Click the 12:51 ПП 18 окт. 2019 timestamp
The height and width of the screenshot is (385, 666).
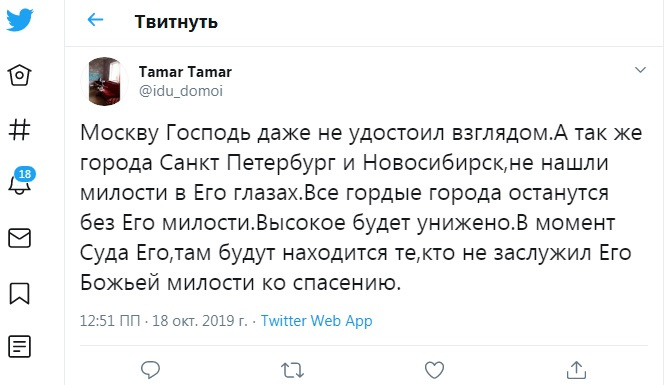coord(164,320)
